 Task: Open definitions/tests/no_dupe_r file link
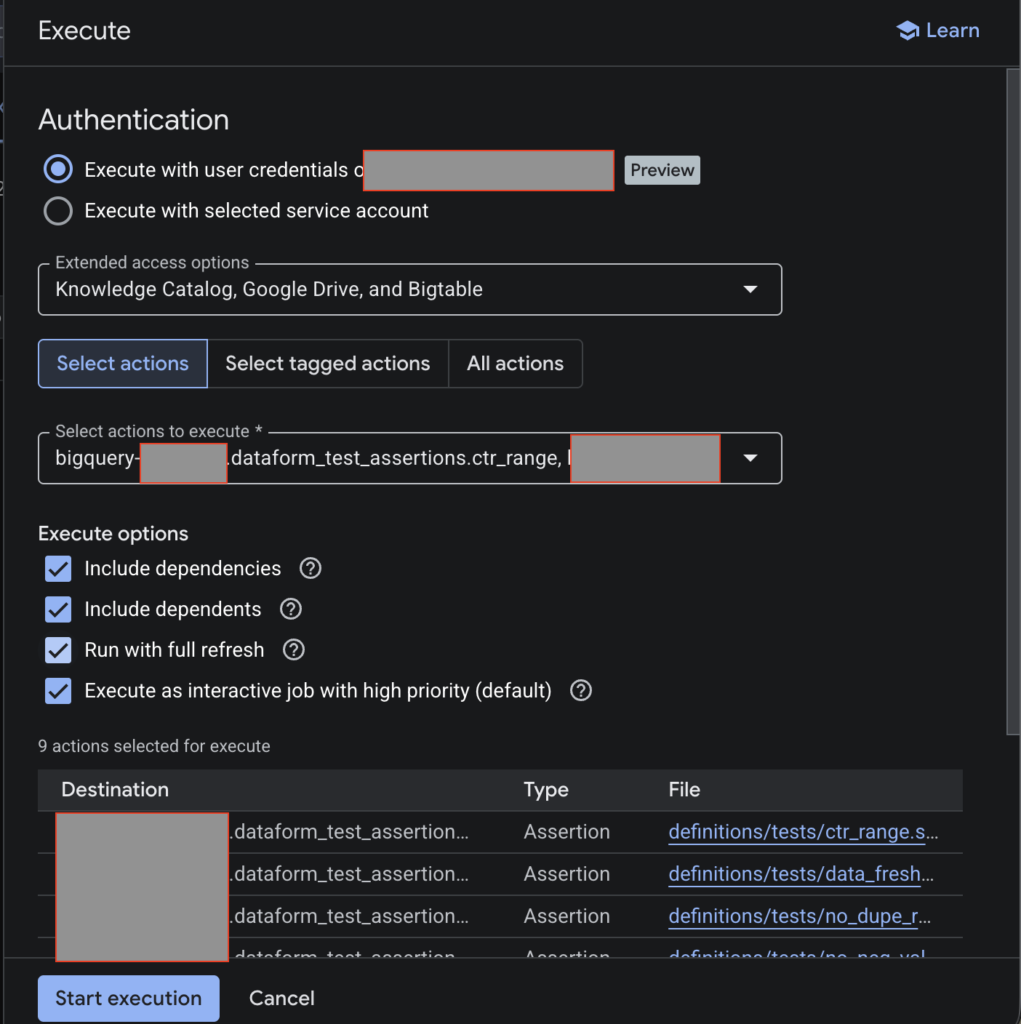[x=800, y=916]
